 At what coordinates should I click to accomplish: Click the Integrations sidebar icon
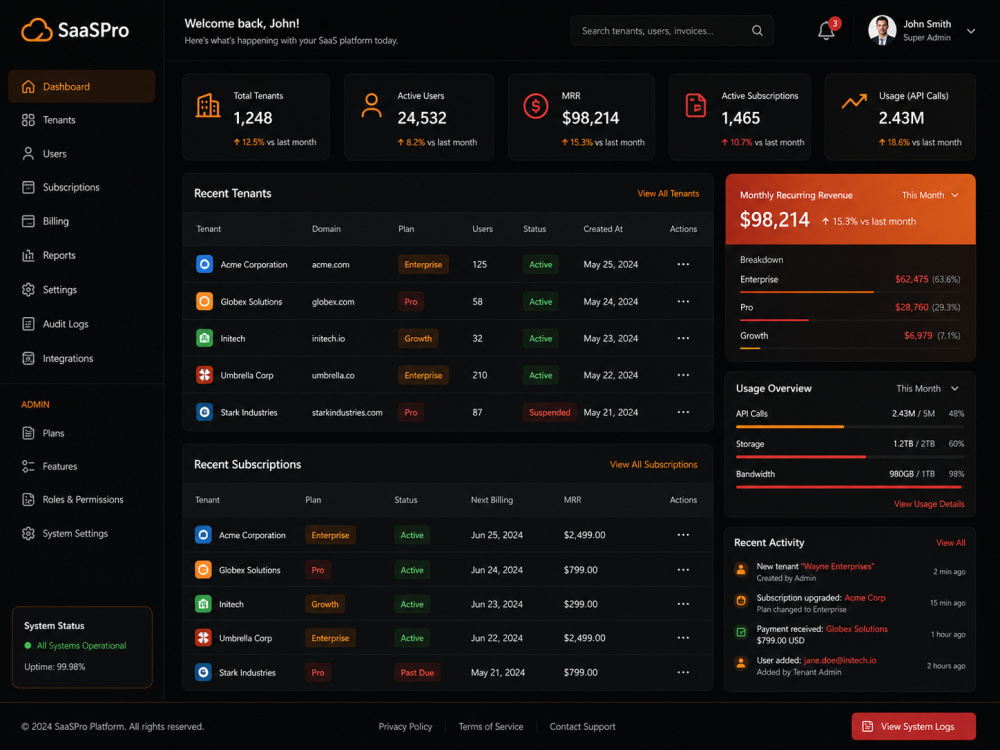pyautogui.click(x=28, y=358)
